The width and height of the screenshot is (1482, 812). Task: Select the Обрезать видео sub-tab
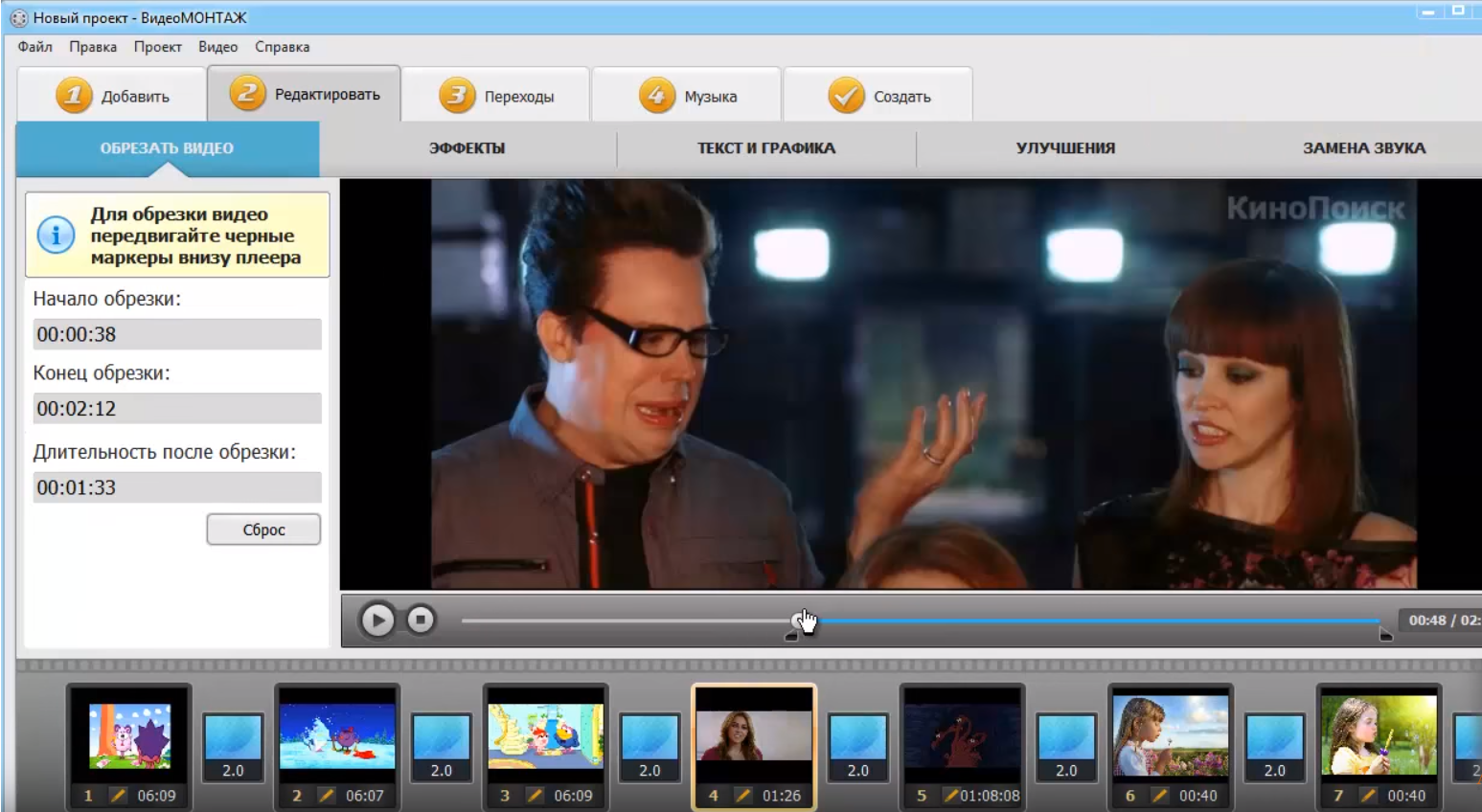168,148
